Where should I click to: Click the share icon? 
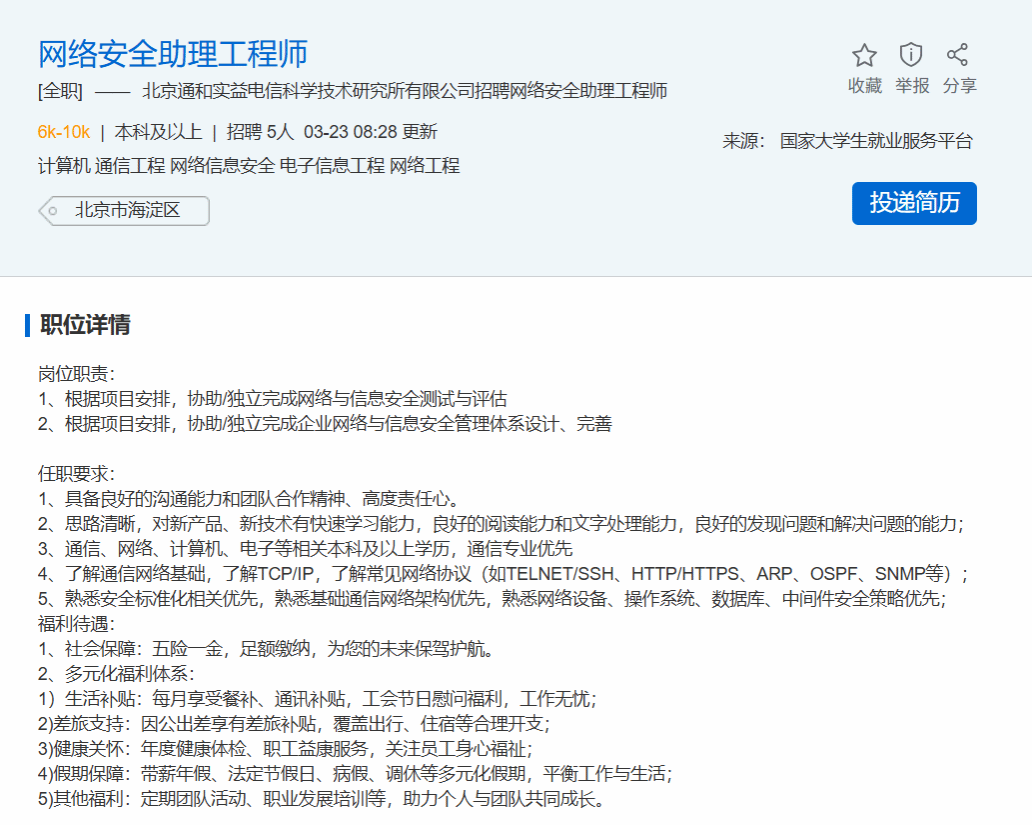[958, 55]
